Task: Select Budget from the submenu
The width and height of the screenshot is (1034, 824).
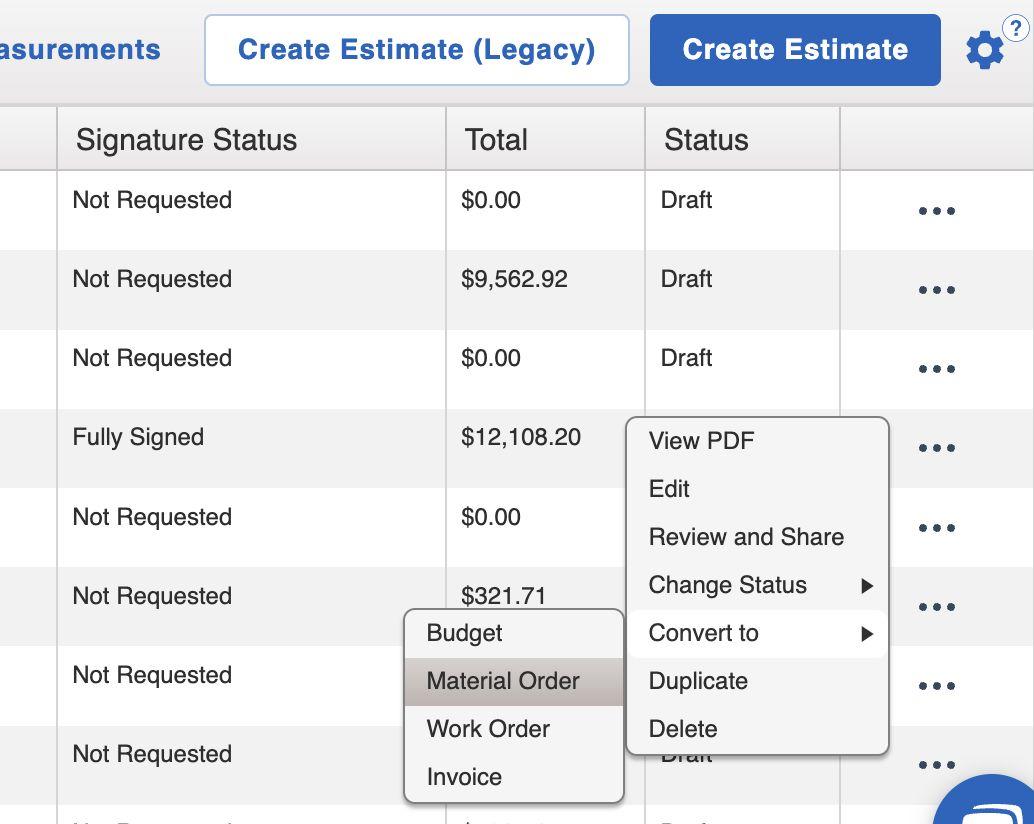Action: (x=464, y=633)
